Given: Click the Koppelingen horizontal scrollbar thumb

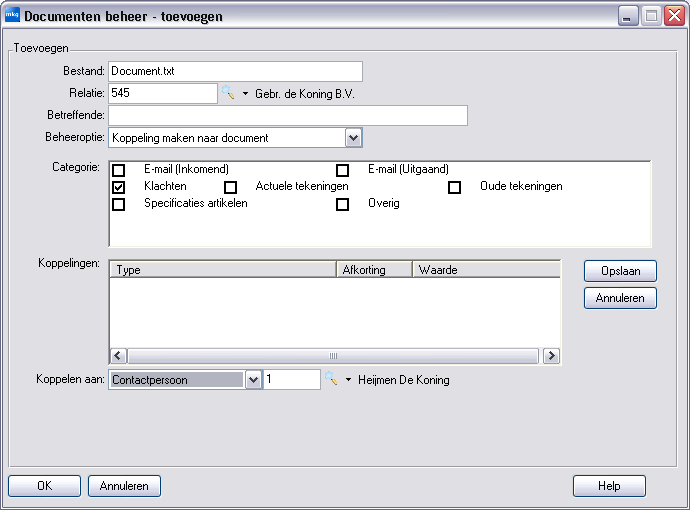Looking at the screenshot, I should [x=333, y=356].
